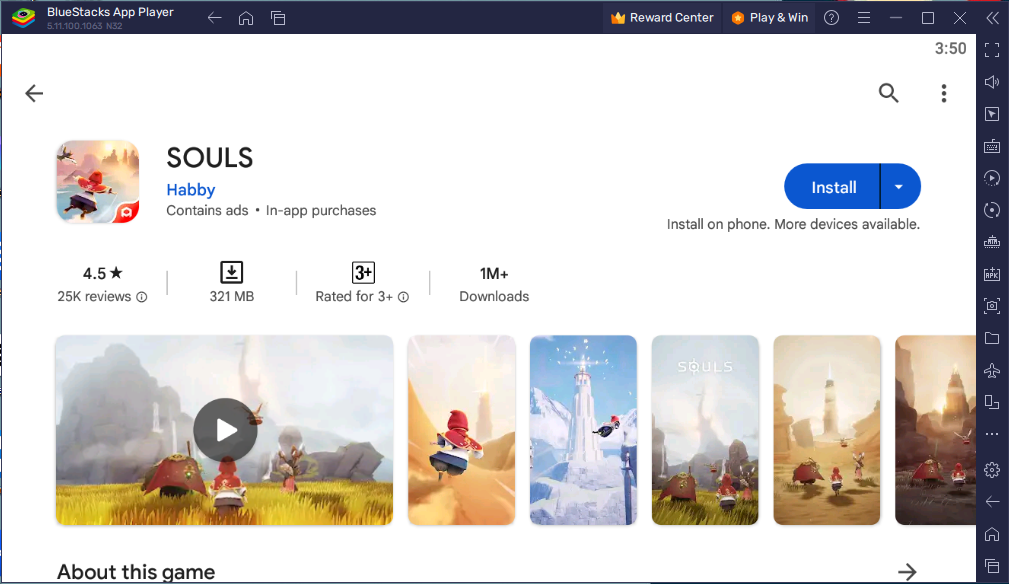The height and width of the screenshot is (584, 1009).
Task: Go back in Play Store page
Action: point(34,93)
